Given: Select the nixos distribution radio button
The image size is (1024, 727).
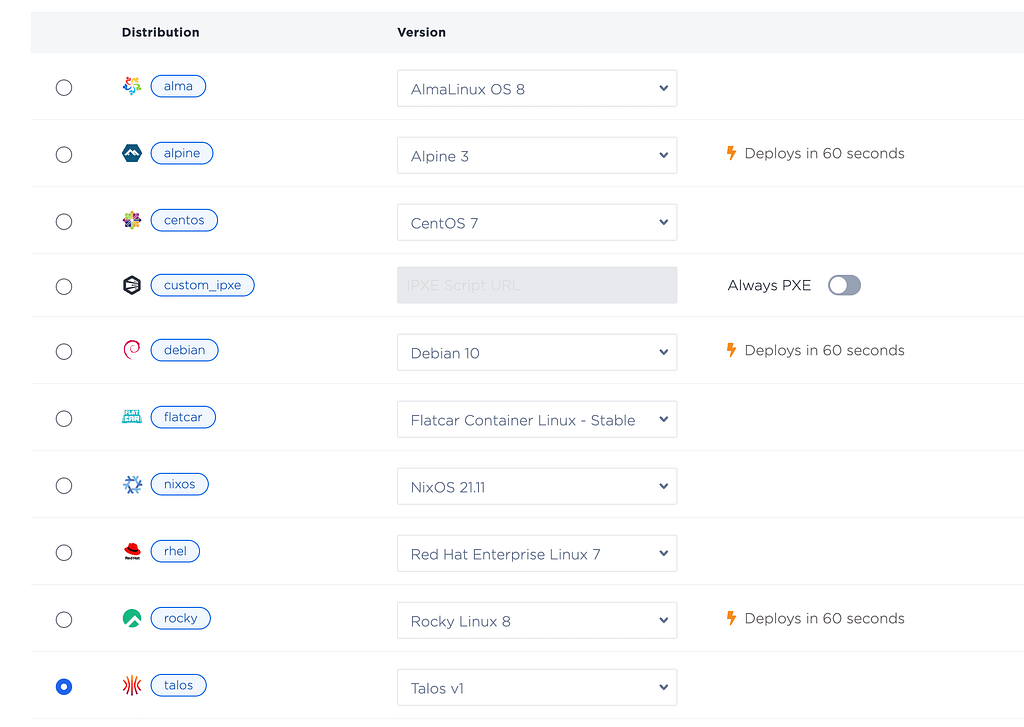Looking at the screenshot, I should click(x=64, y=486).
